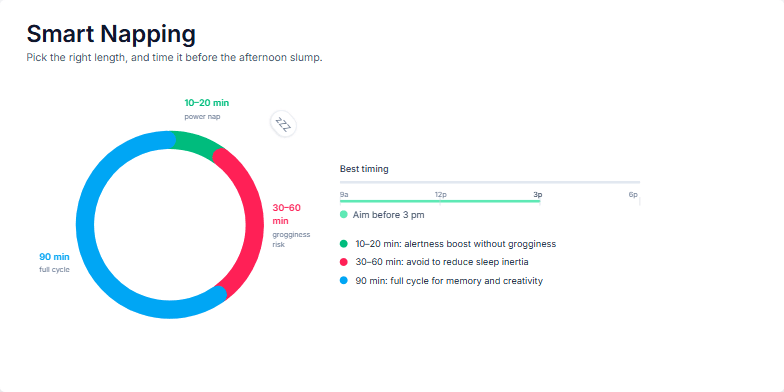Click the 90 min full cycle label

(54, 262)
